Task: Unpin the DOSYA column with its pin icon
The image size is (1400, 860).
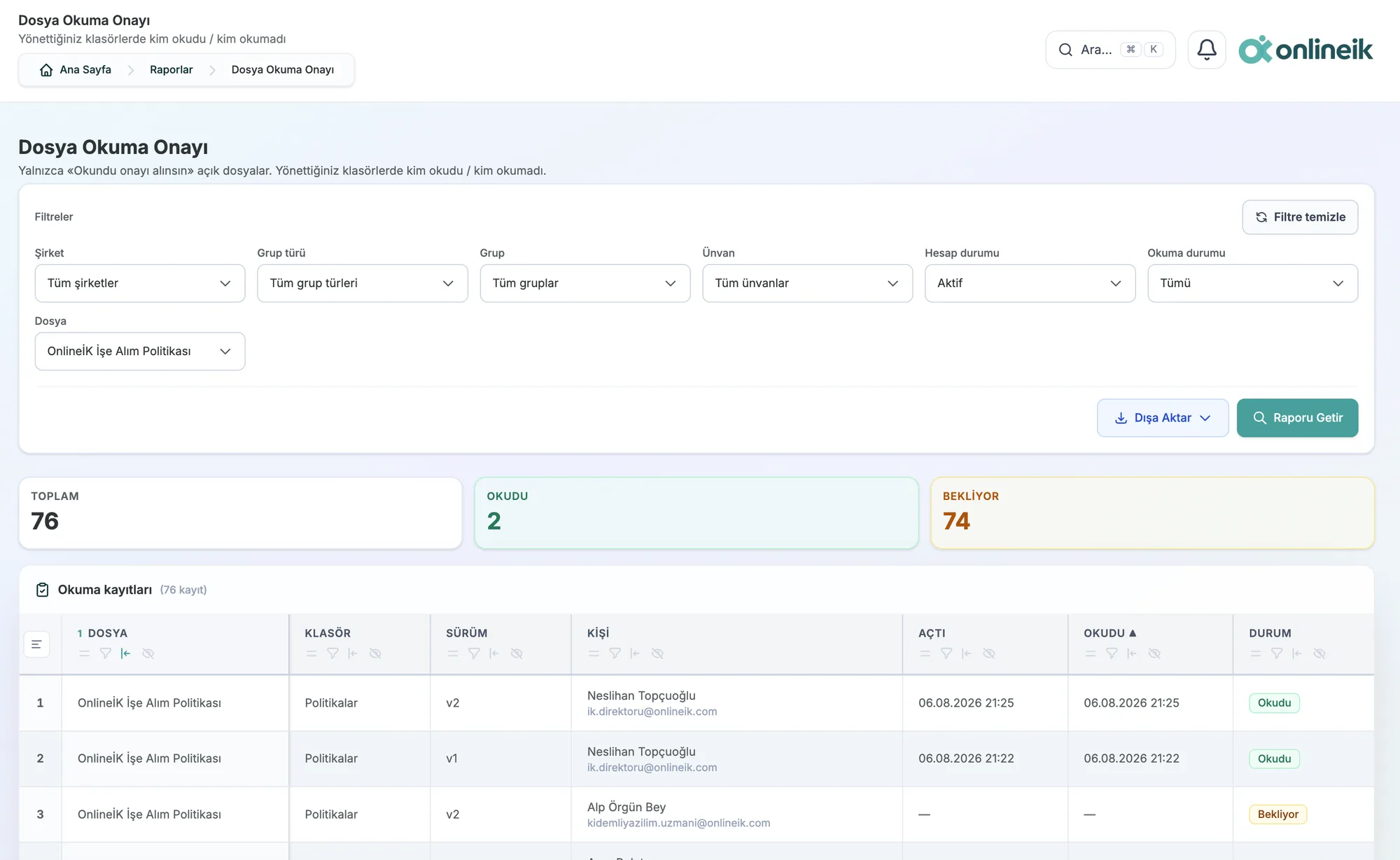Action: pos(125,653)
